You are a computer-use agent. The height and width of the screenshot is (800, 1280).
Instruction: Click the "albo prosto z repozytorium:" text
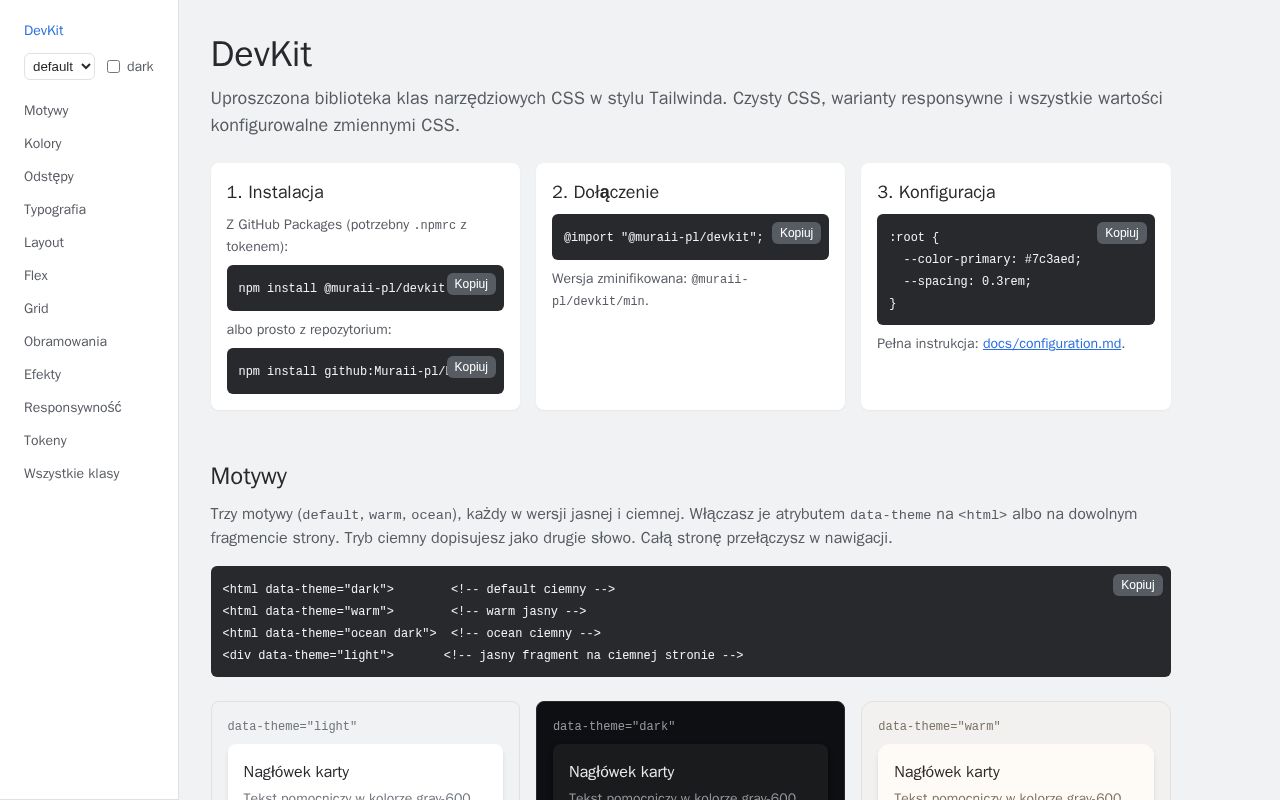pyautogui.click(x=309, y=329)
